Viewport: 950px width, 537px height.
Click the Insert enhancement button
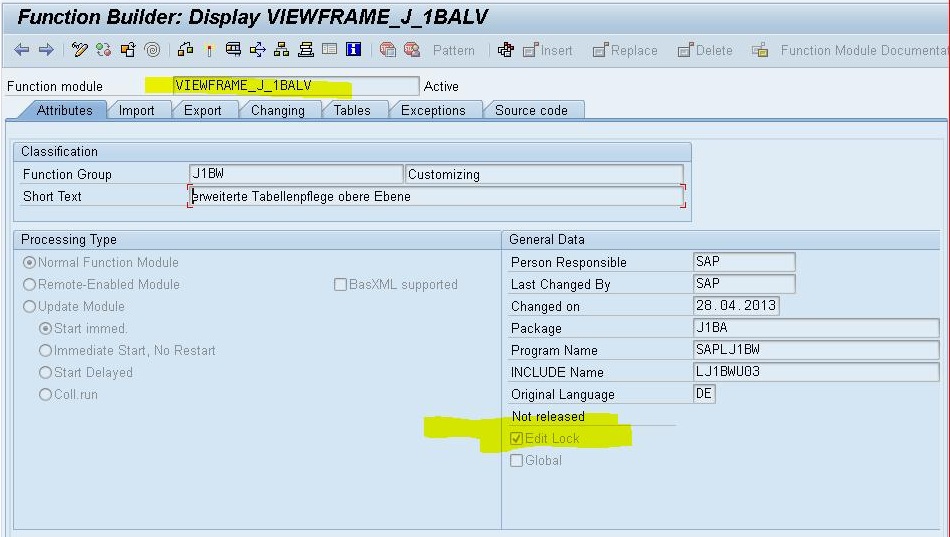(x=548, y=50)
